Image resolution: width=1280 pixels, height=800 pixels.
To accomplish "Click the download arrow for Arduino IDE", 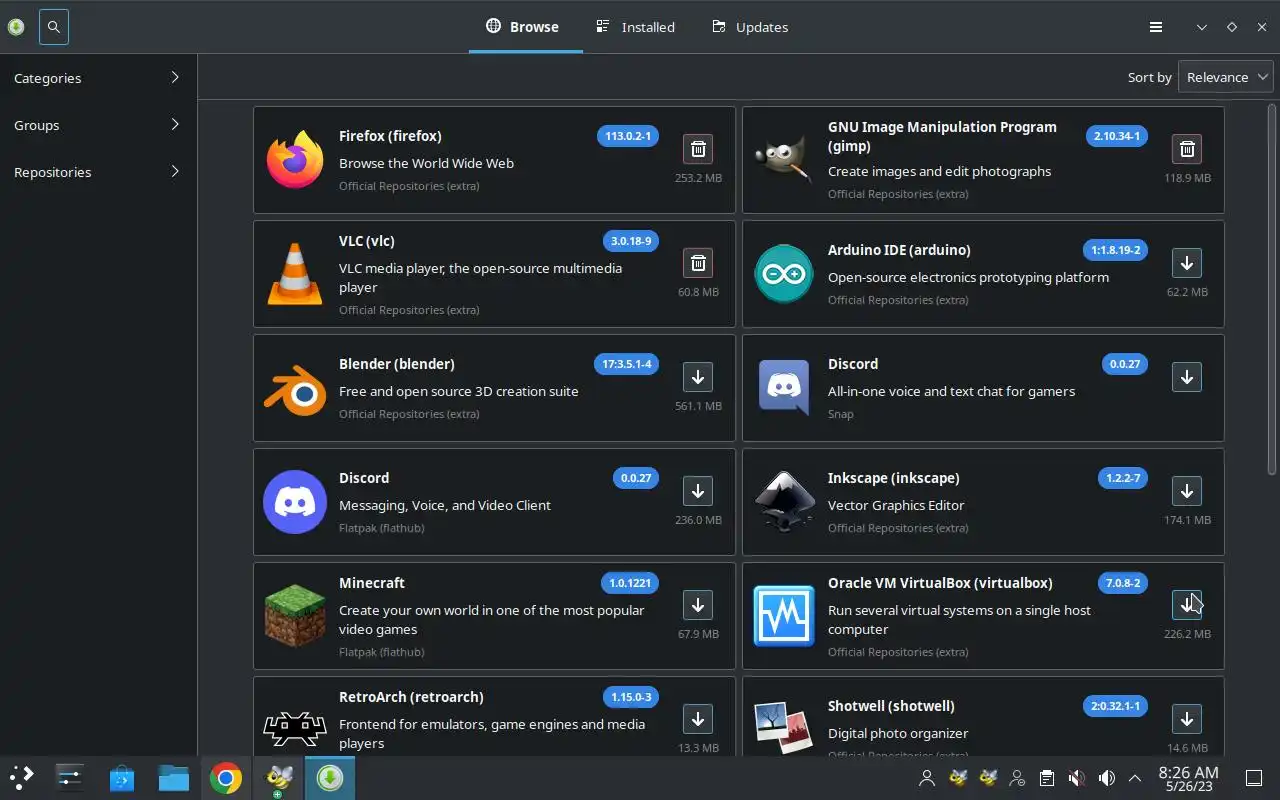I will [1187, 263].
